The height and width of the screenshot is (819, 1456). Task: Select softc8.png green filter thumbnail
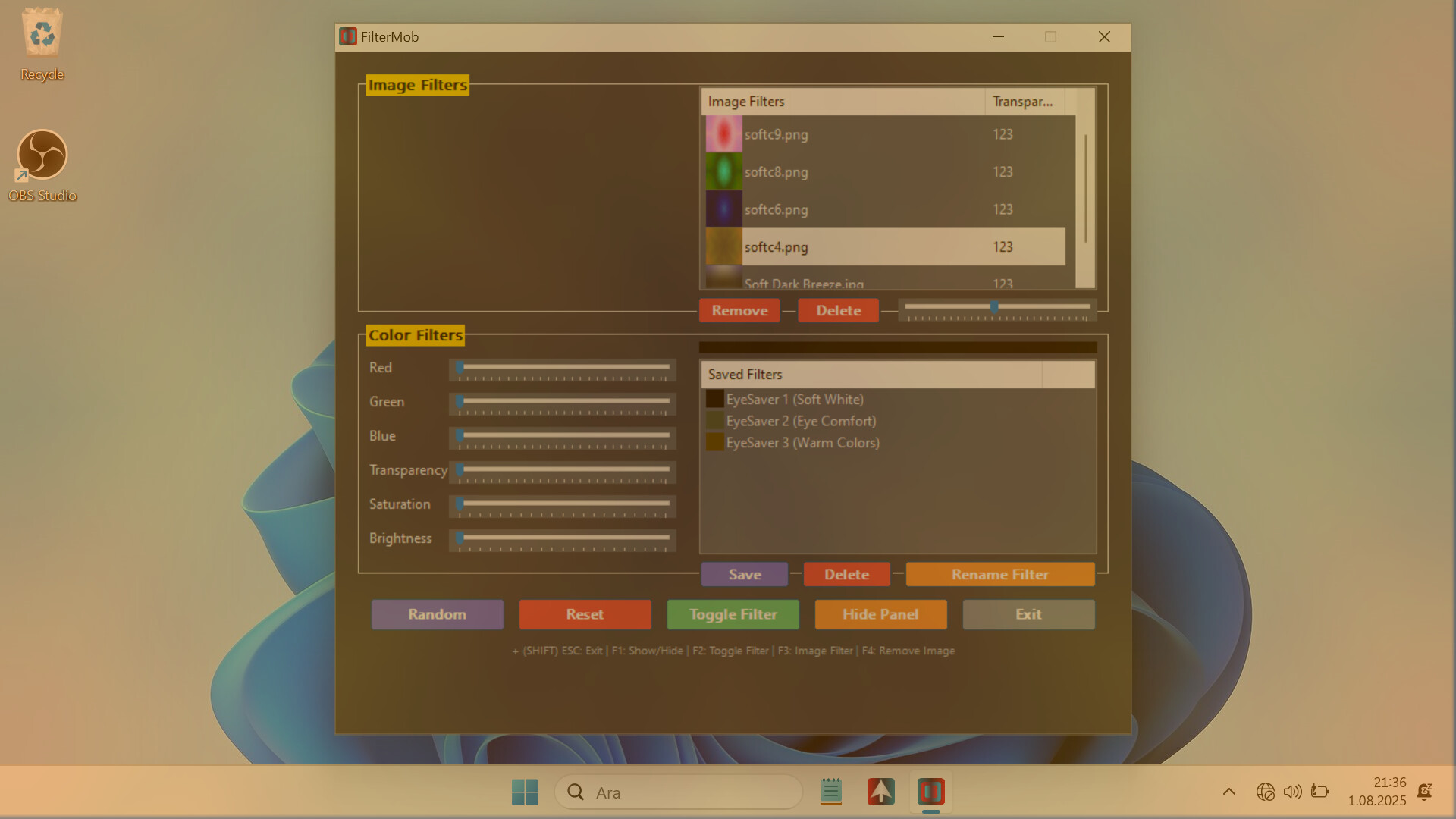[x=723, y=172]
